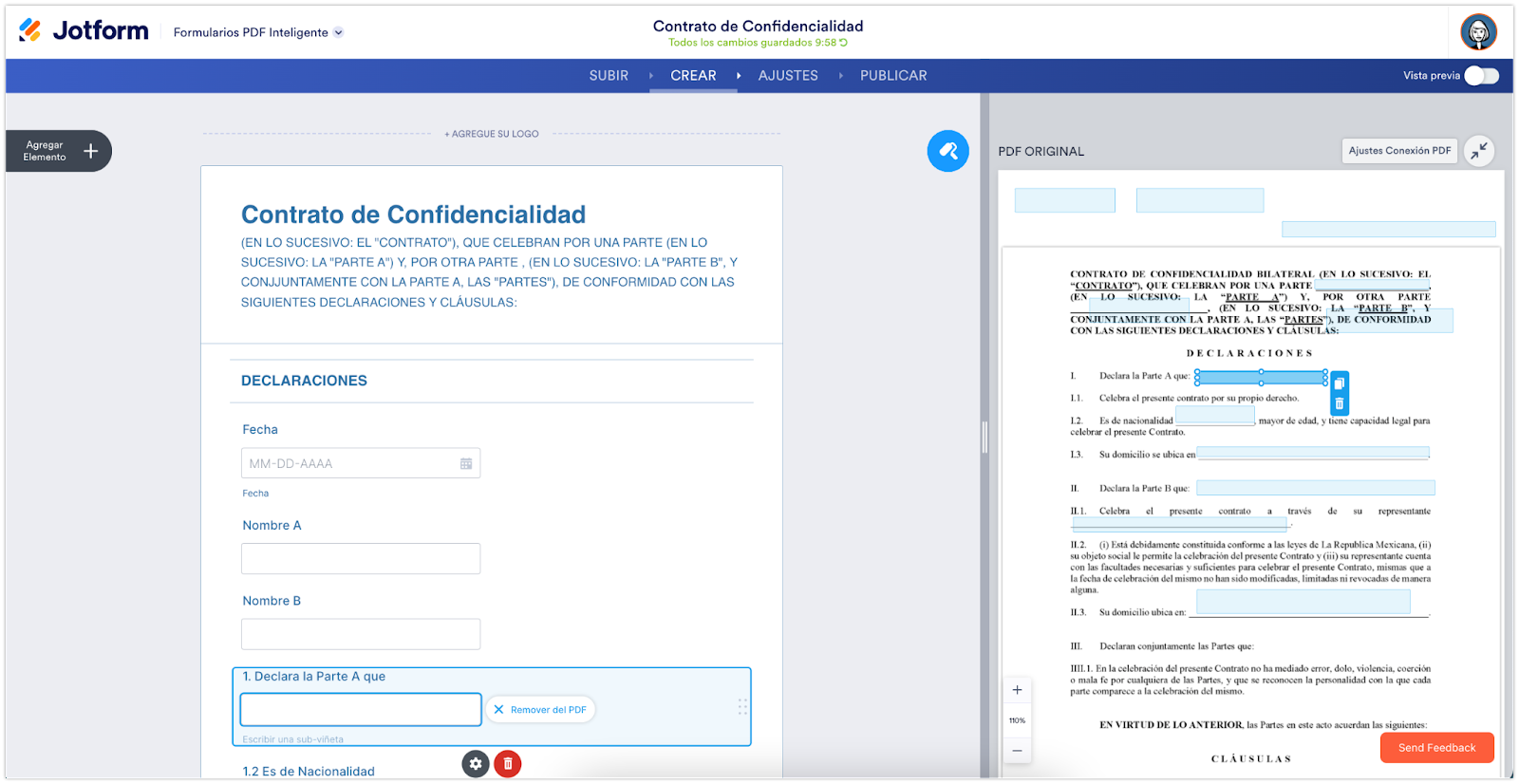Zoom in on the PDF with plus

pyautogui.click(x=1017, y=690)
